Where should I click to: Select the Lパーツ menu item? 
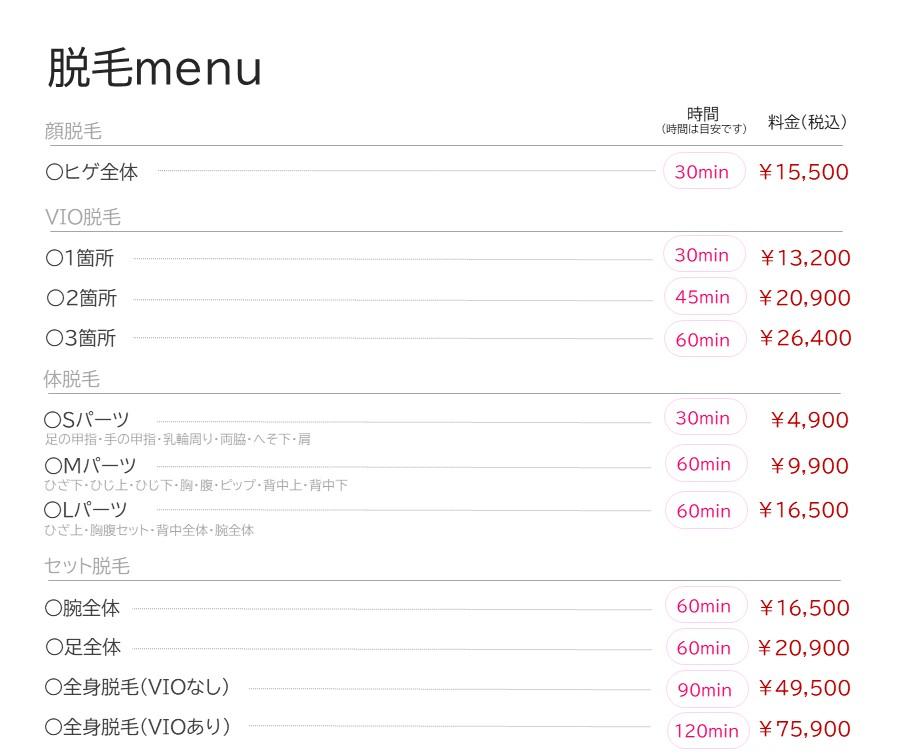86,510
